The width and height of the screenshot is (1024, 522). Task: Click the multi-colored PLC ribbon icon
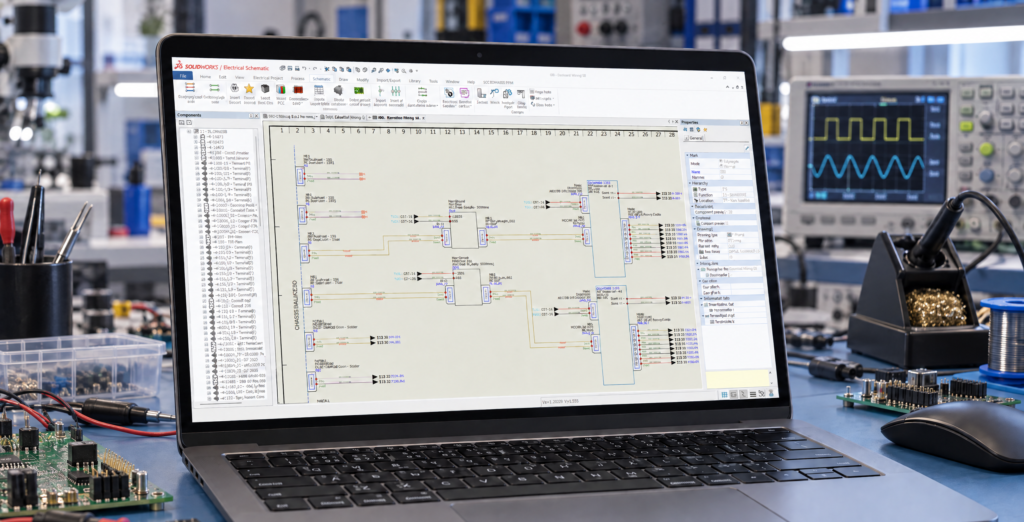click(x=281, y=90)
